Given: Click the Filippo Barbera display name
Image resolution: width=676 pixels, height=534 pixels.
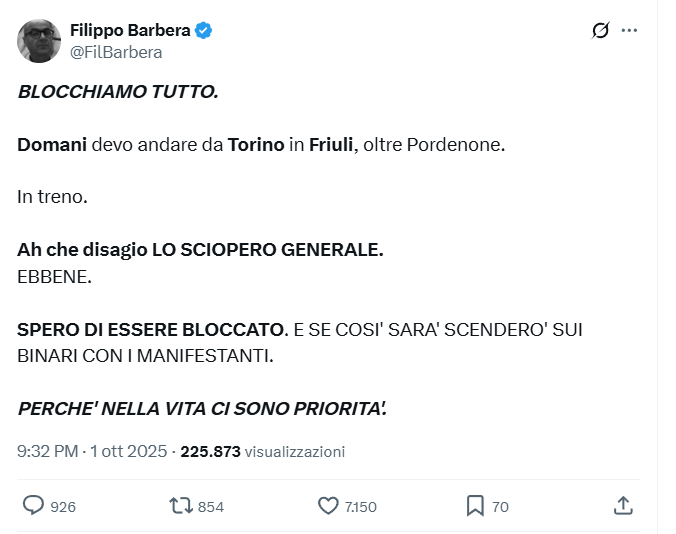Looking at the screenshot, I should tap(130, 31).
